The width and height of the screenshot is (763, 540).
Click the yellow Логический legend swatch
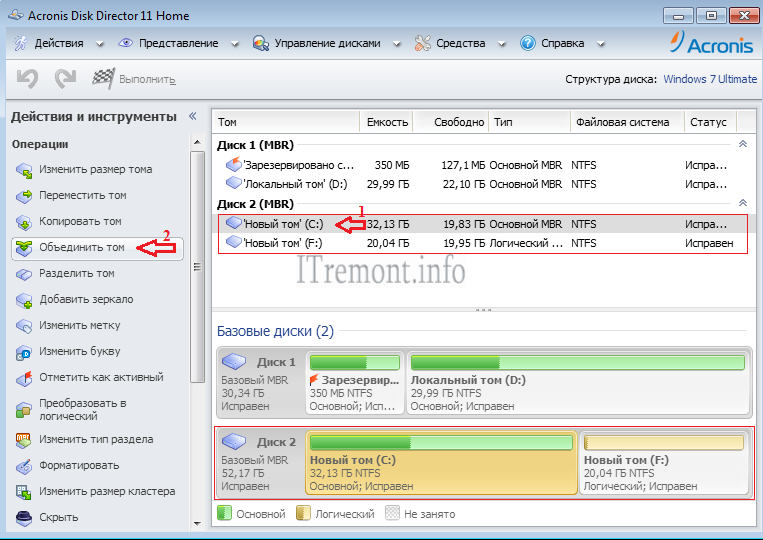coord(303,513)
